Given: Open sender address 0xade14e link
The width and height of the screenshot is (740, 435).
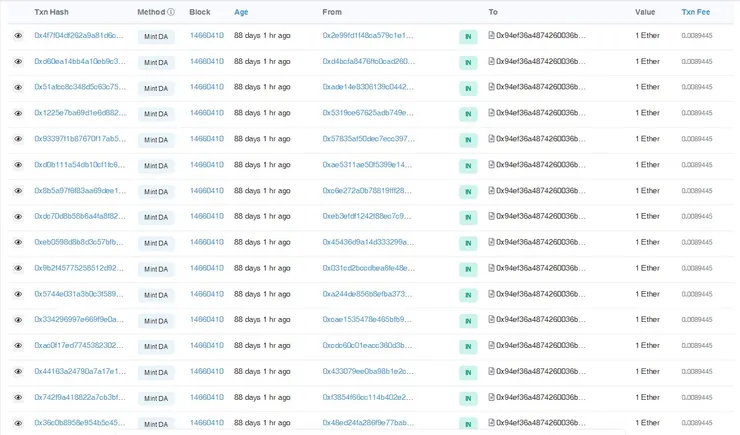Looking at the screenshot, I should tap(368, 87).
